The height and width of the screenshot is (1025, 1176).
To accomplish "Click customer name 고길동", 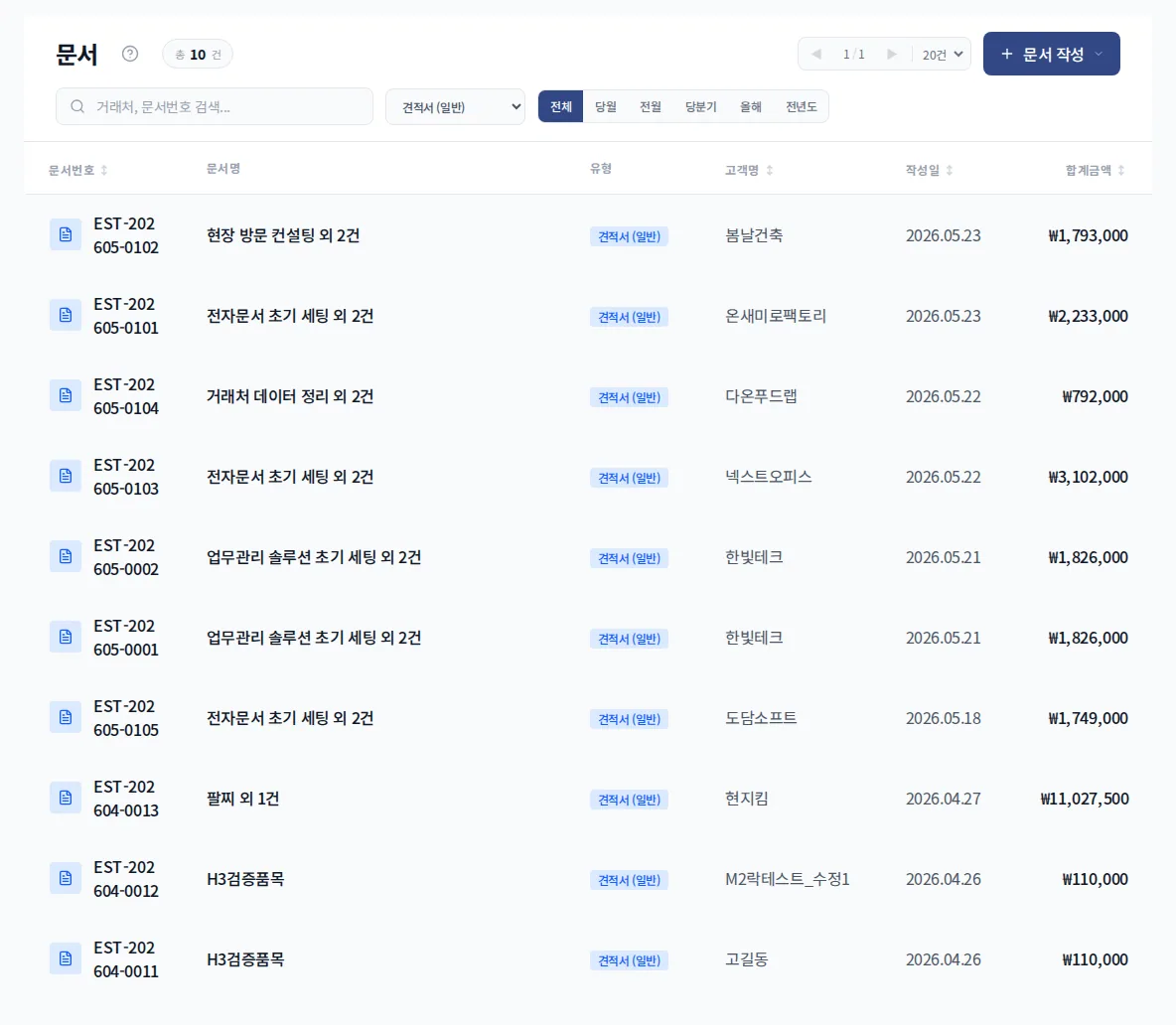I will (746, 959).
